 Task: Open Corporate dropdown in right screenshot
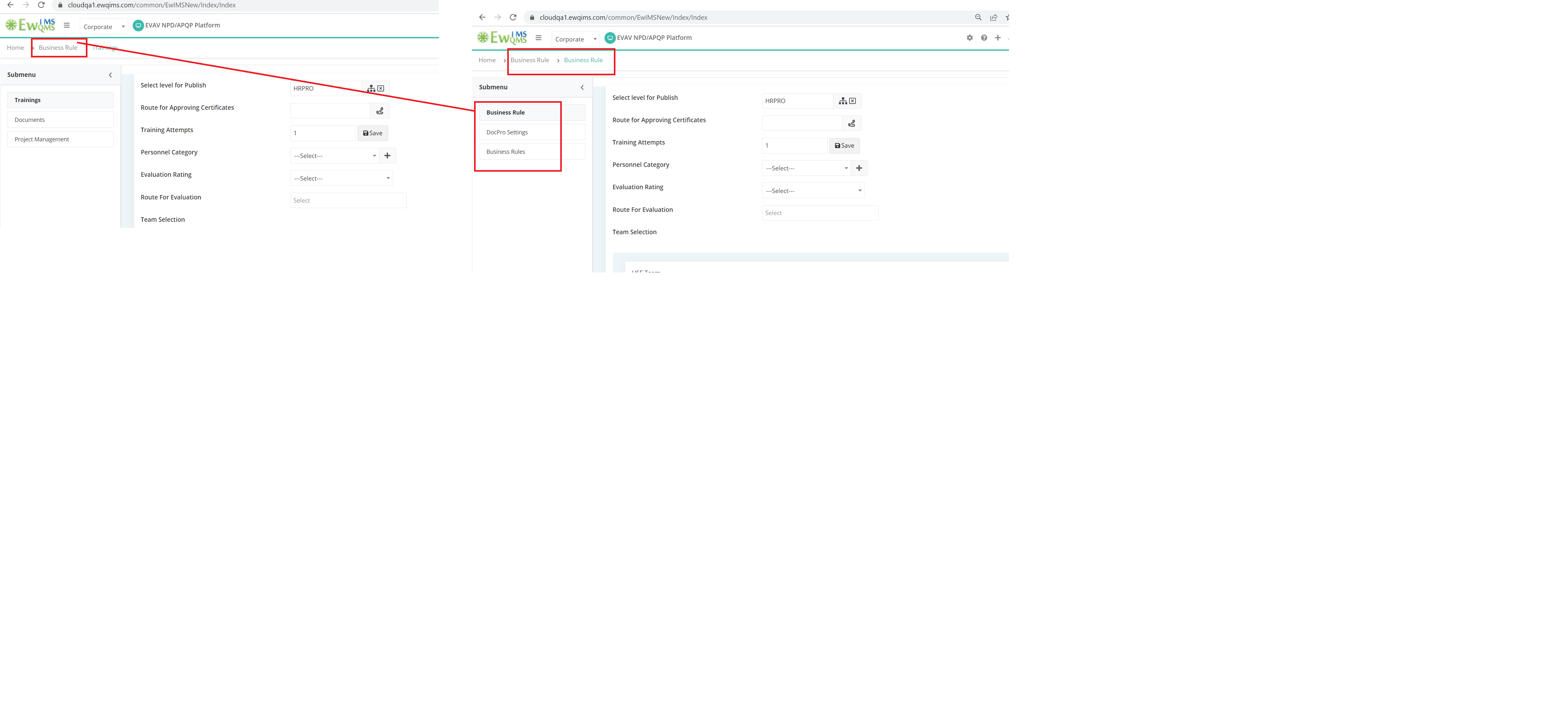[x=576, y=39]
